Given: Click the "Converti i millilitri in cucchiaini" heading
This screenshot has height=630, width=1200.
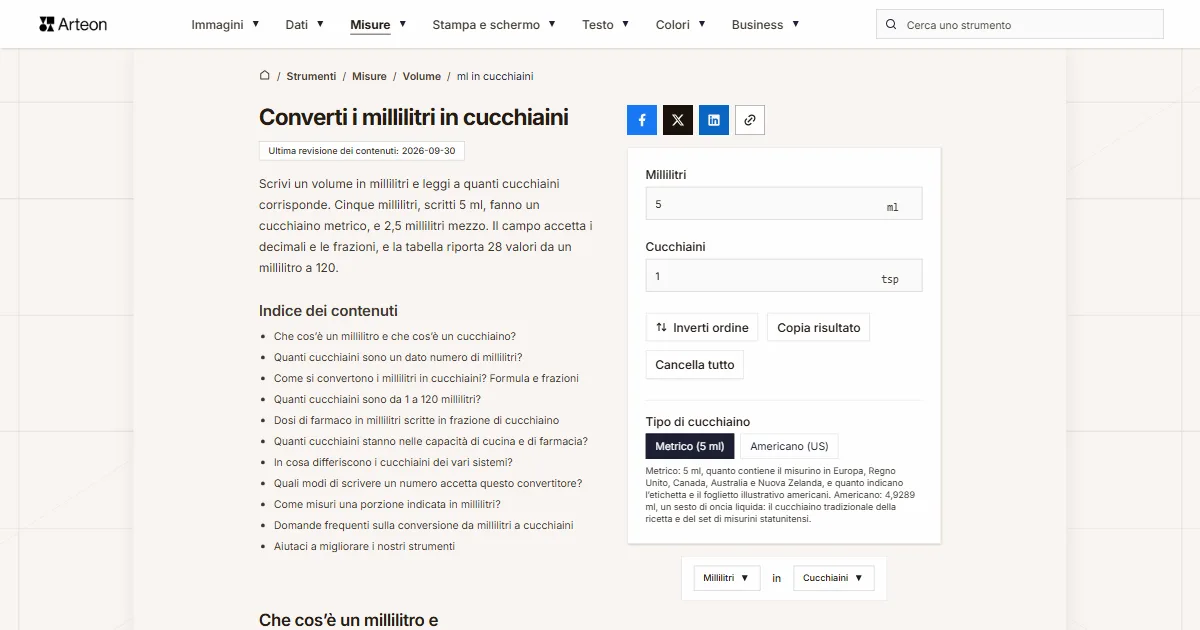Looking at the screenshot, I should click(x=414, y=117).
